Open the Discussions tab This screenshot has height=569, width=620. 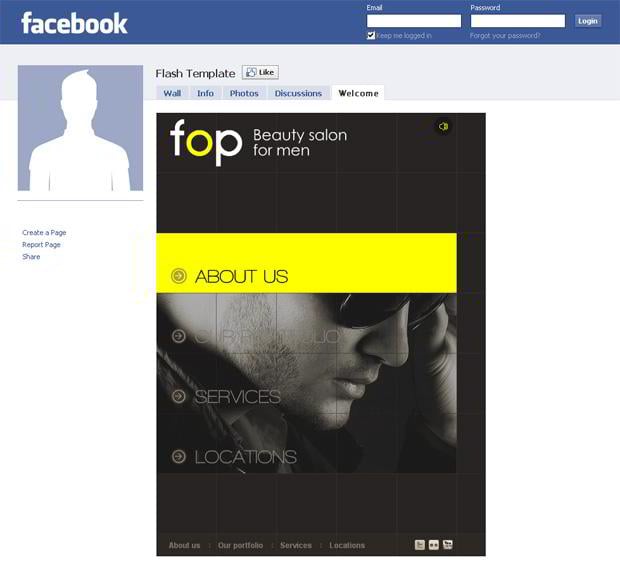[x=298, y=93]
